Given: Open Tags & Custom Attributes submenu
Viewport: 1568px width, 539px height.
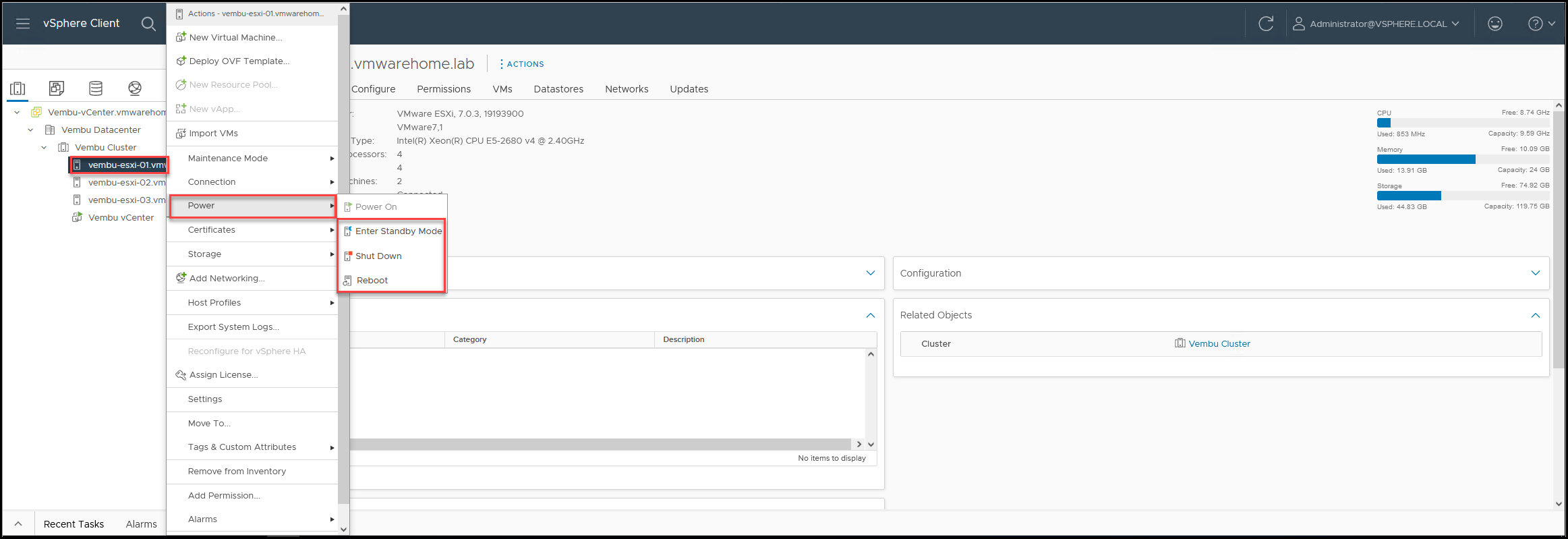Looking at the screenshot, I should click(x=252, y=447).
